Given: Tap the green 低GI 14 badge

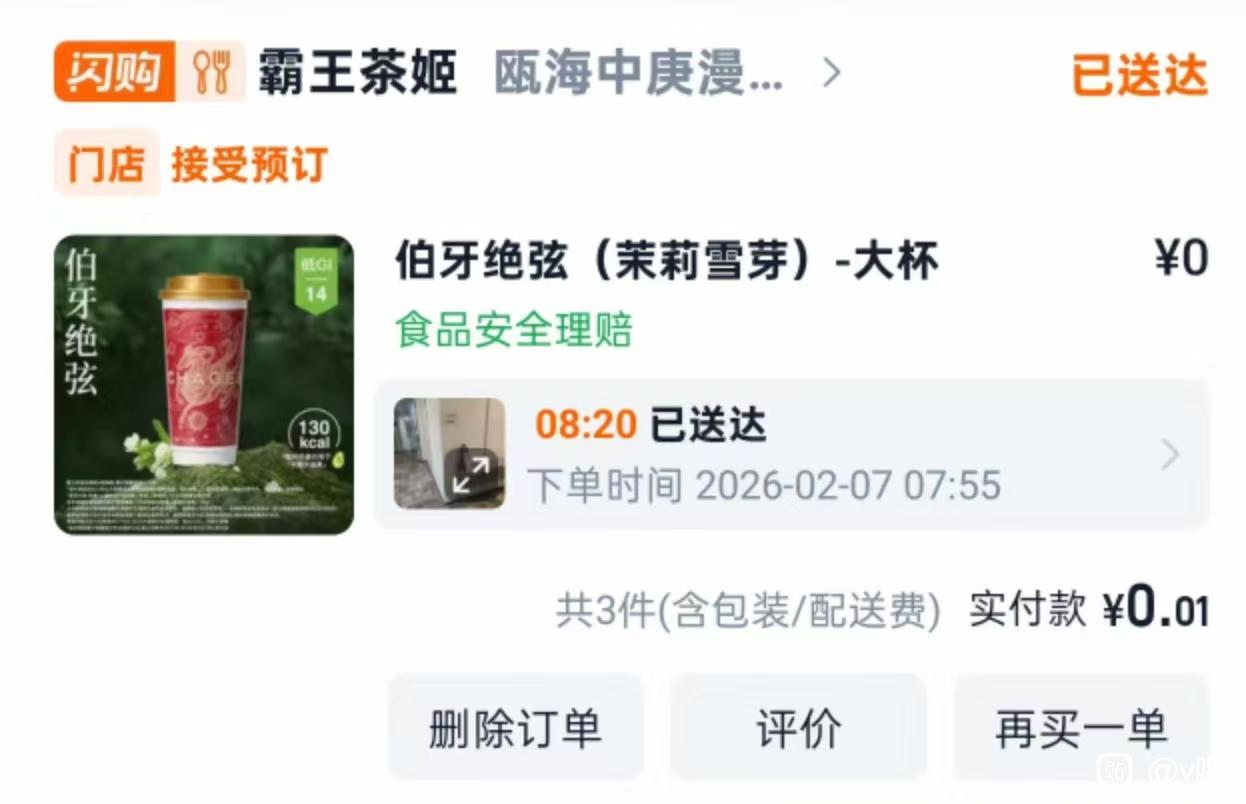Looking at the screenshot, I should [x=316, y=283].
